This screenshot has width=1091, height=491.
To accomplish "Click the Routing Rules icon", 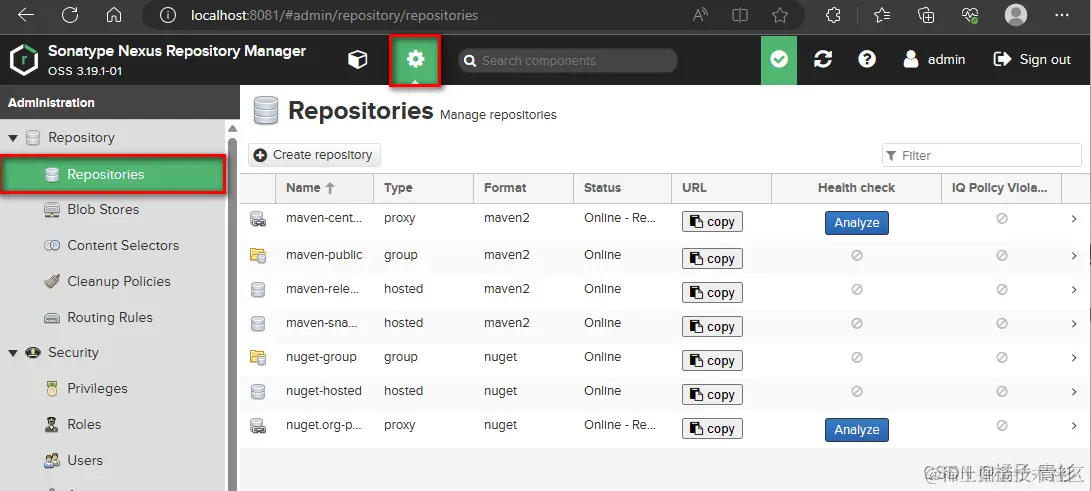I will (x=51, y=318).
